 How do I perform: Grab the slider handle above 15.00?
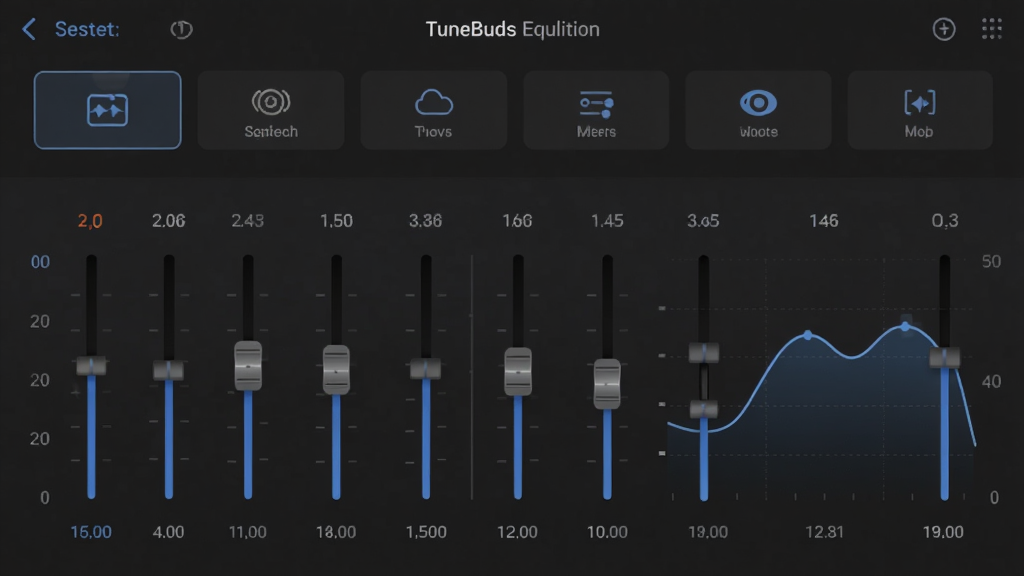[x=91, y=366]
